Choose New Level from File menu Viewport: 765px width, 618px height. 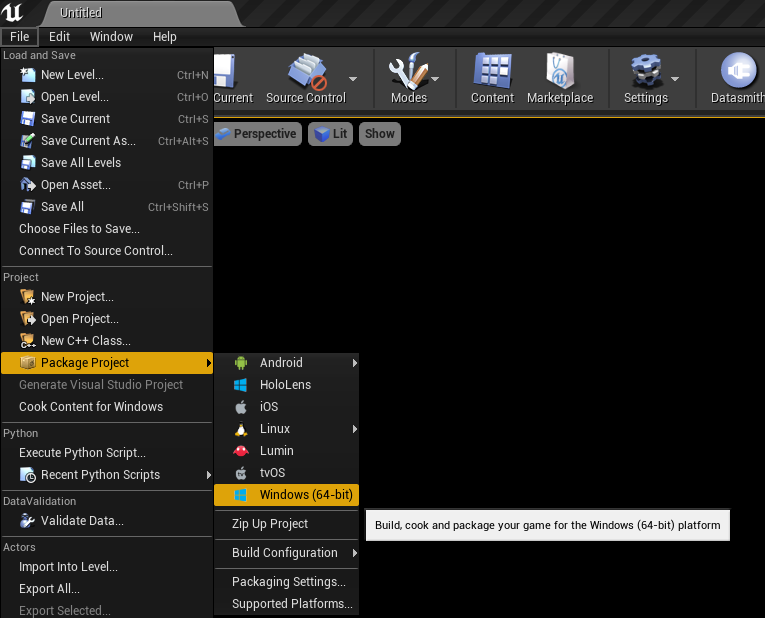(x=72, y=75)
